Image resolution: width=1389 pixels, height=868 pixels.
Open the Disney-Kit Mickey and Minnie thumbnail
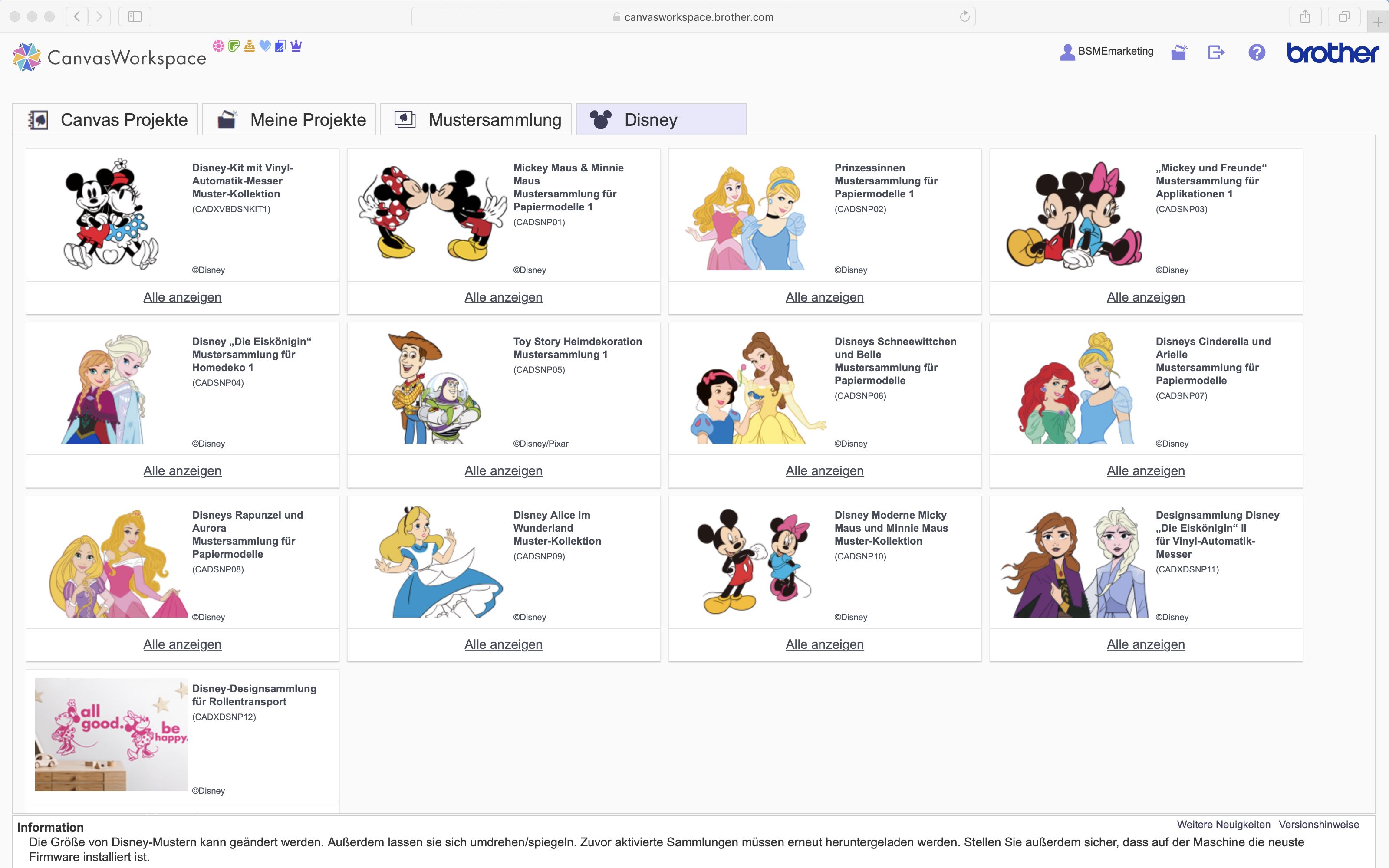coord(111,214)
